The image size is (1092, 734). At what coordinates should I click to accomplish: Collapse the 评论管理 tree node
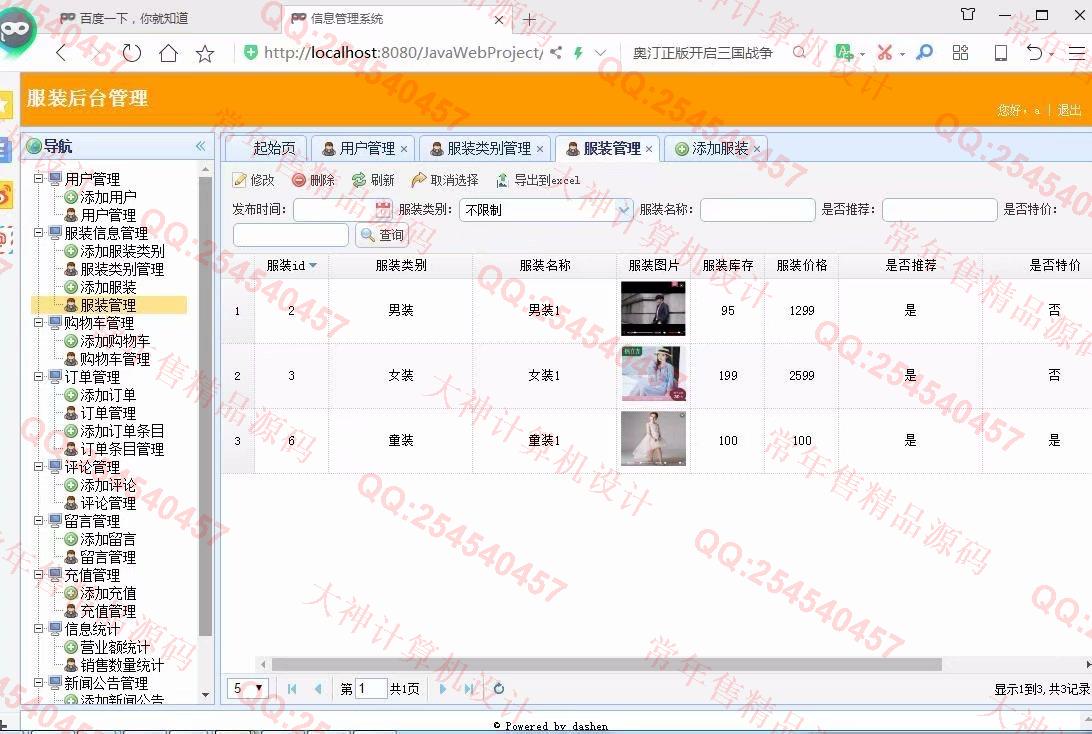(39, 467)
